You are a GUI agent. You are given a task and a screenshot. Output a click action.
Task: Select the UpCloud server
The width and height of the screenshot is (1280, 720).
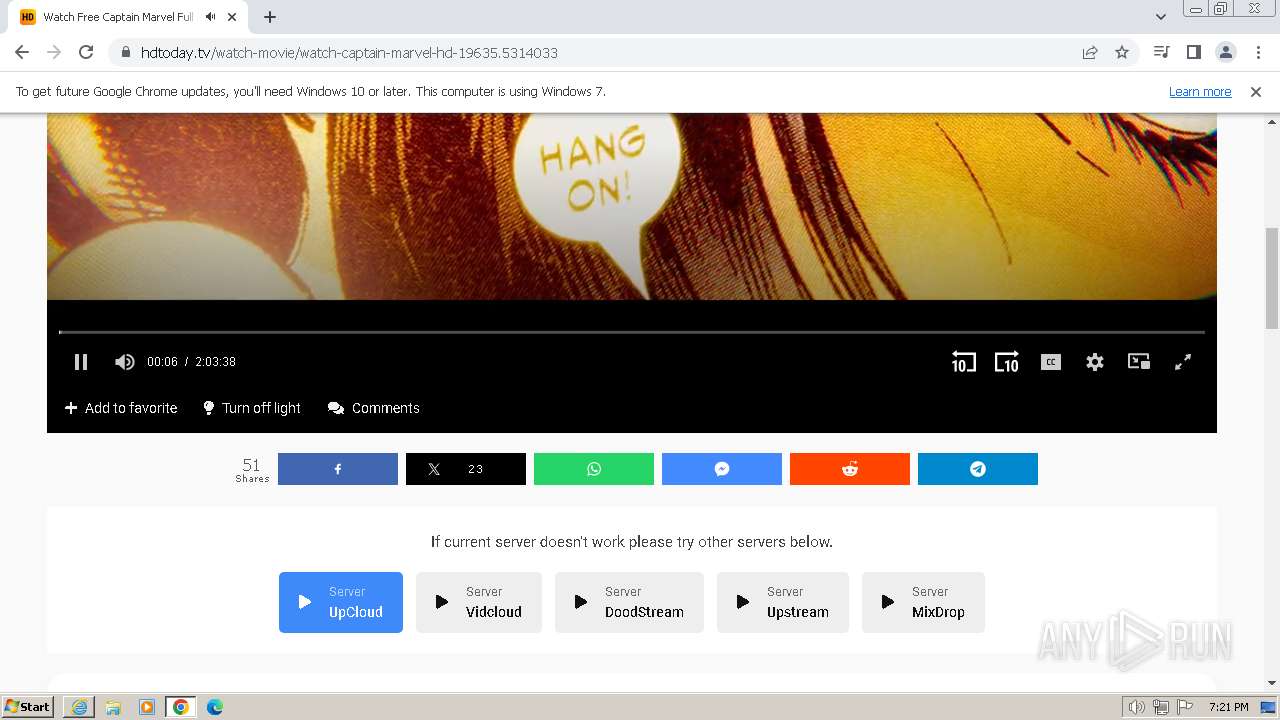(x=341, y=602)
